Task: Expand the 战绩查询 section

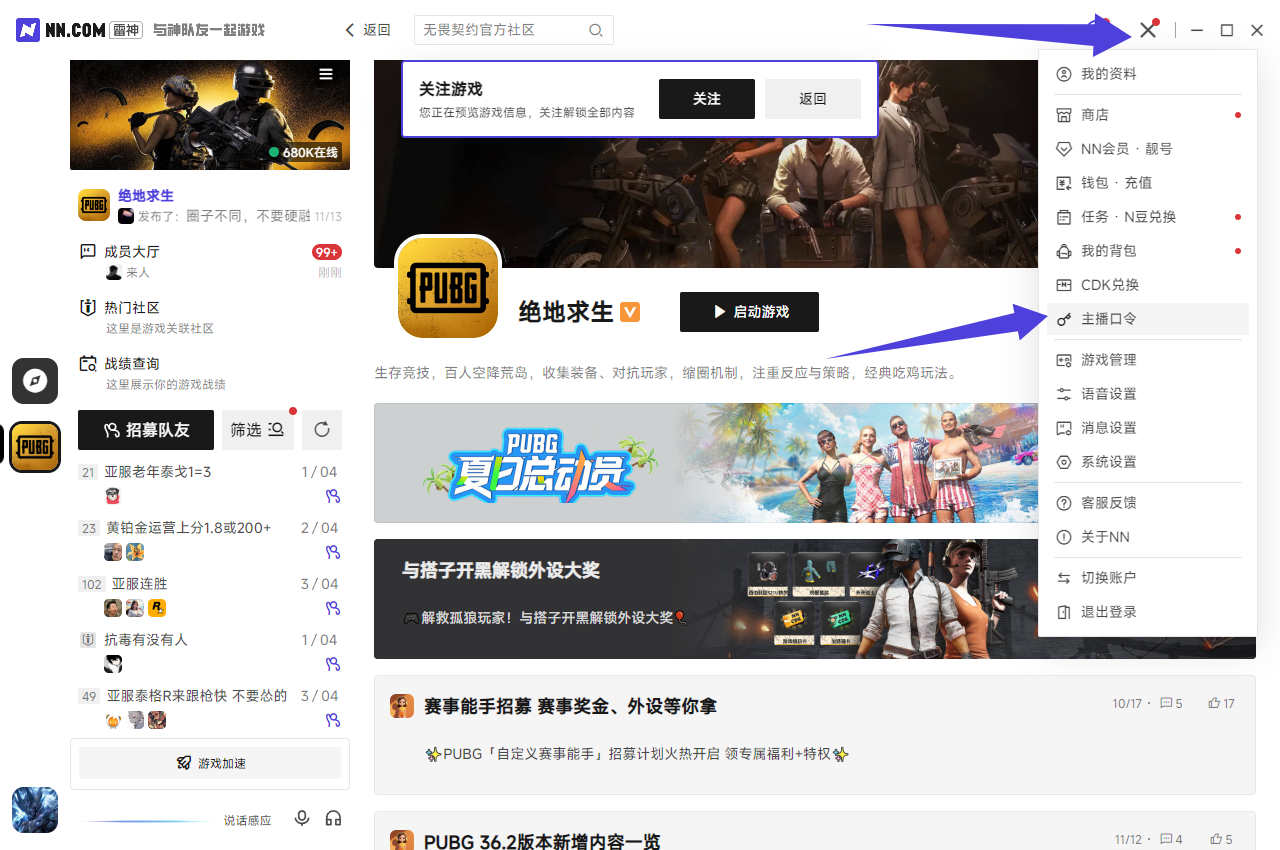Action: pos(132,364)
